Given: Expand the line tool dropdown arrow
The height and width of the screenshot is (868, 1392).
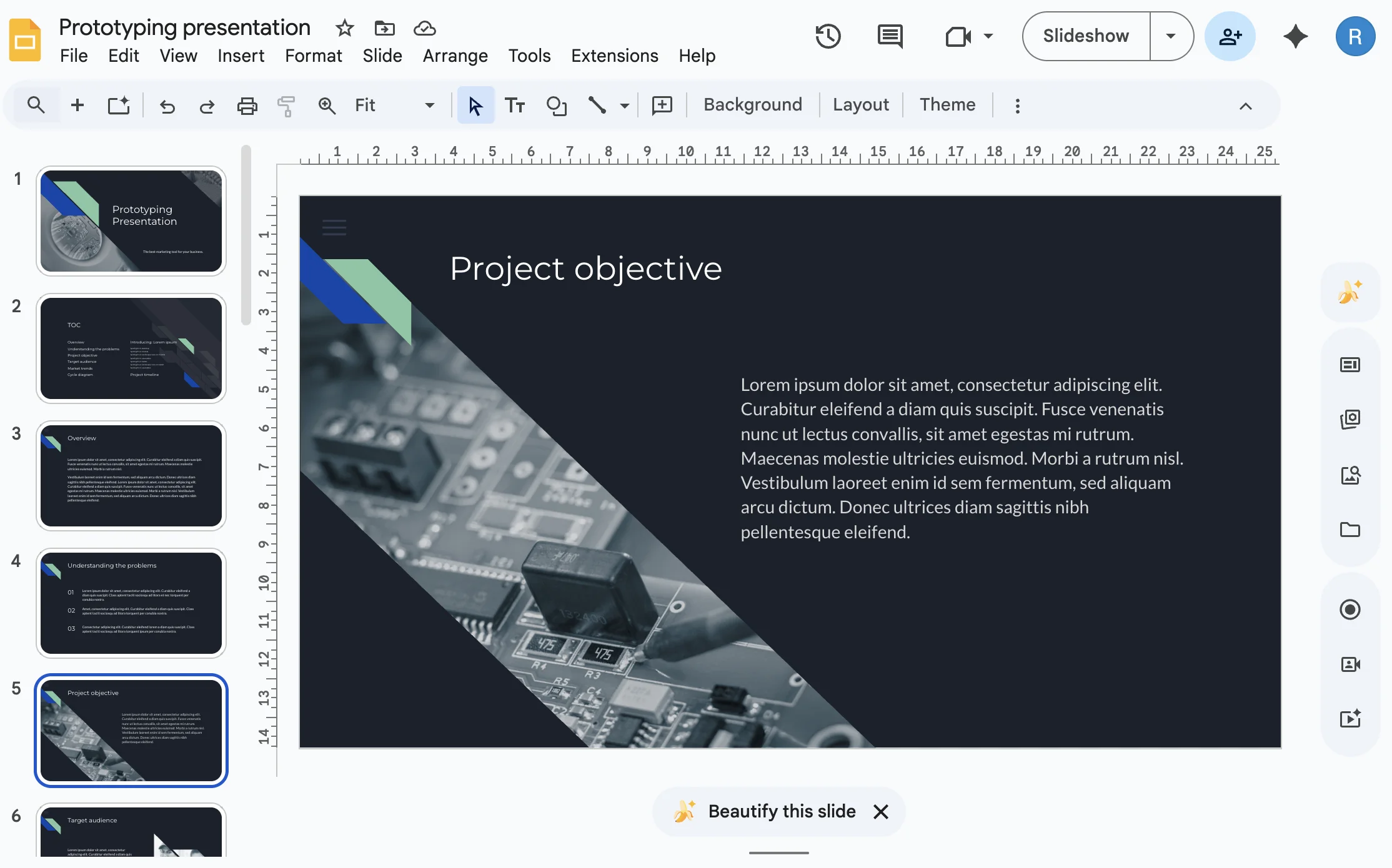Looking at the screenshot, I should (624, 105).
